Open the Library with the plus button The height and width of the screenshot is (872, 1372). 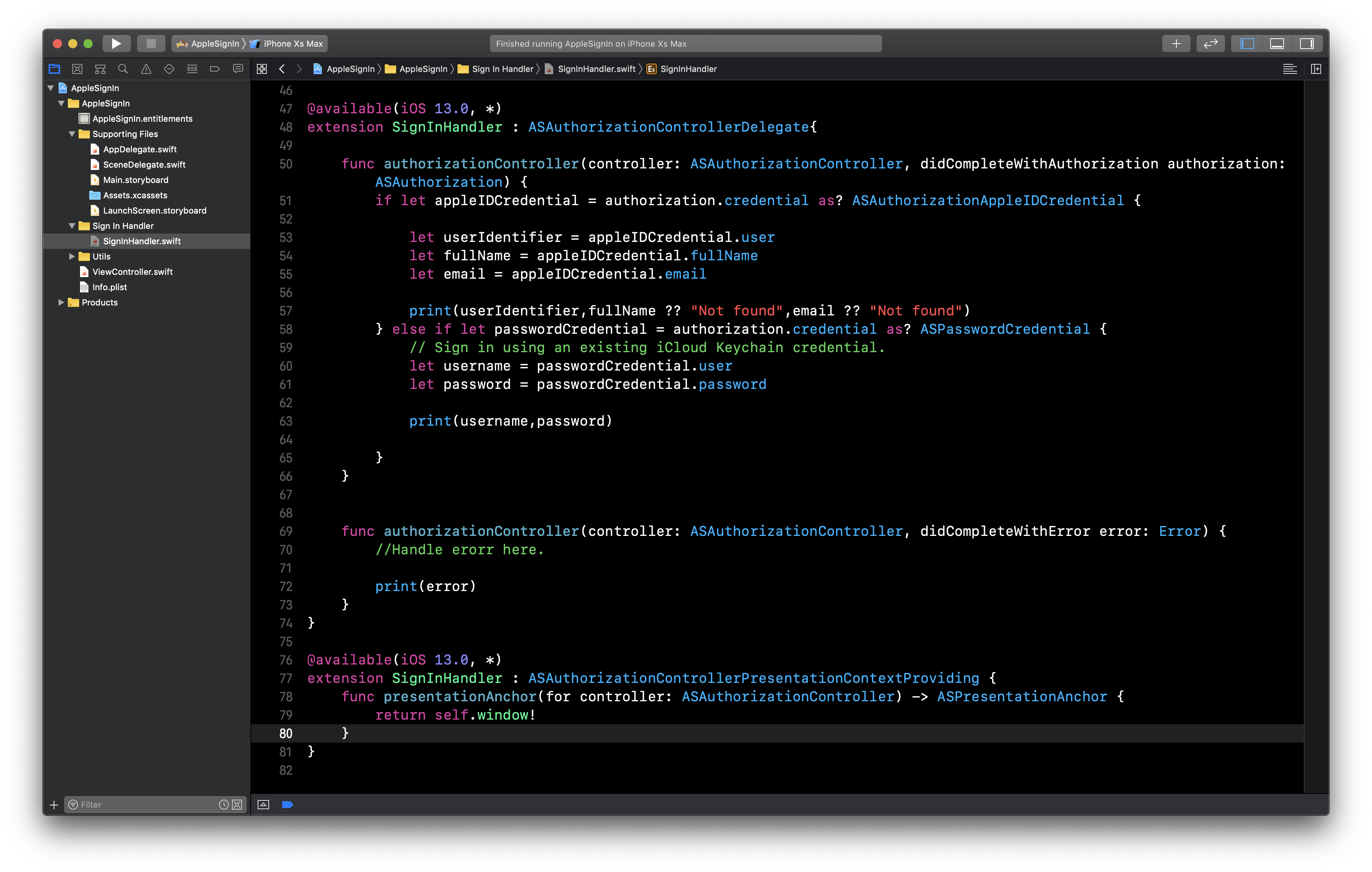coord(1176,43)
